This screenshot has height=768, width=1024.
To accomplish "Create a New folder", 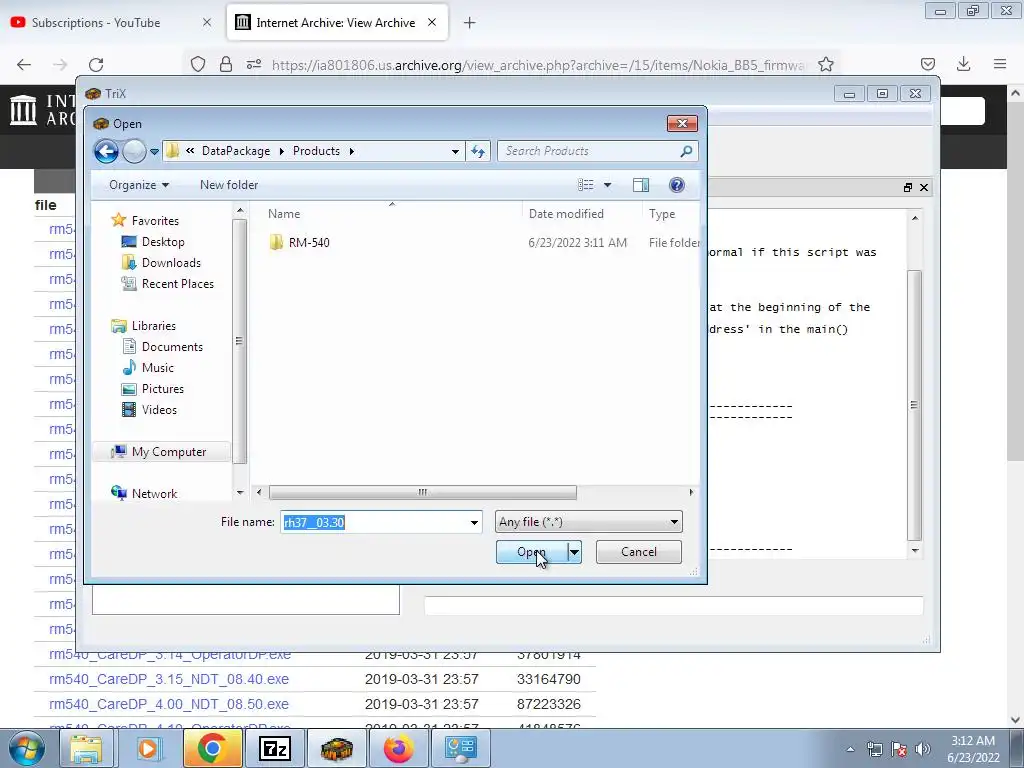I will [x=229, y=185].
